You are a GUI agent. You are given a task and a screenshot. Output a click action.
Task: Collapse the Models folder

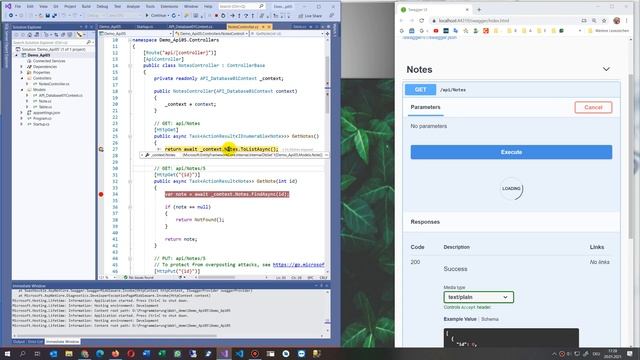[x=22, y=89]
